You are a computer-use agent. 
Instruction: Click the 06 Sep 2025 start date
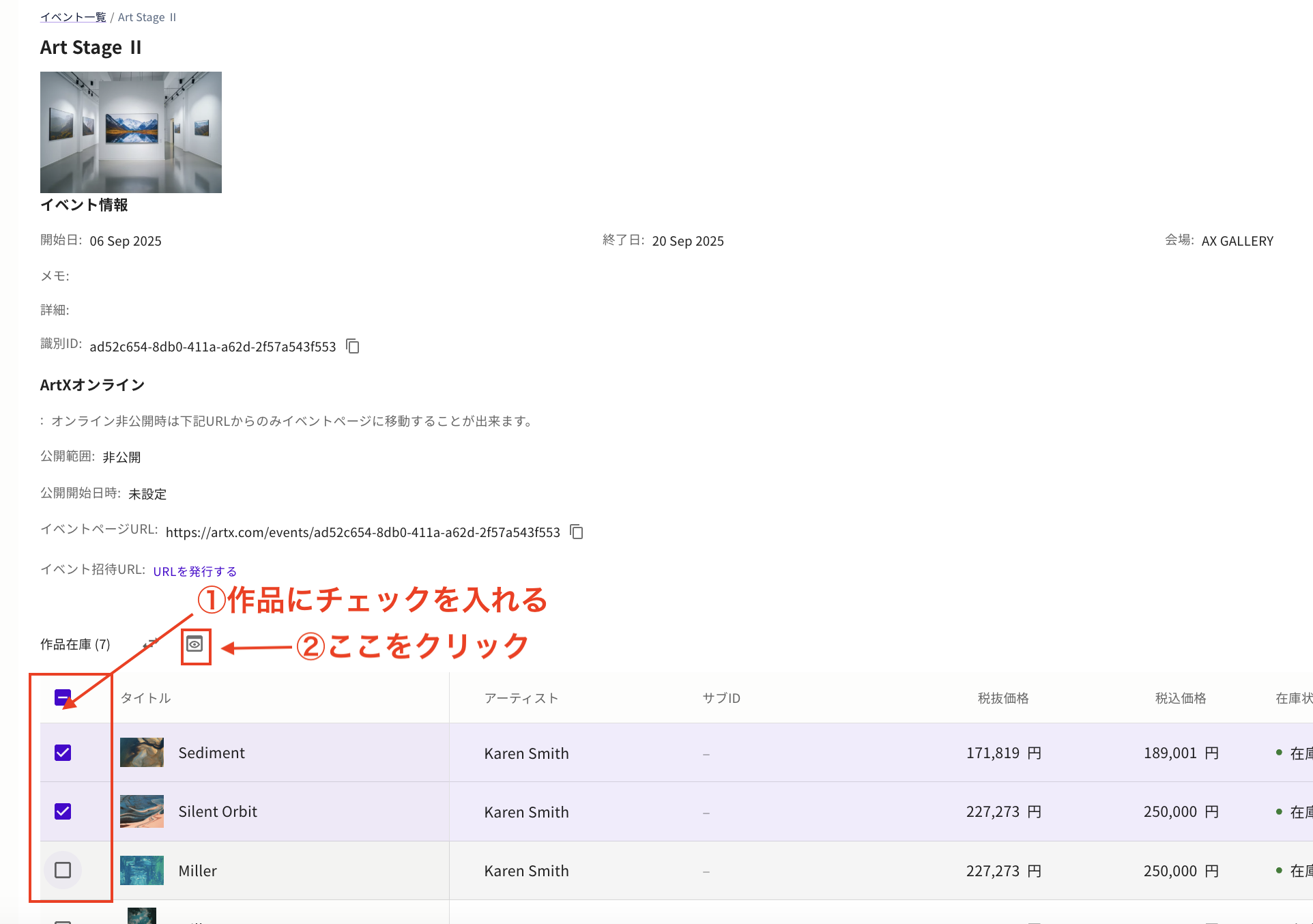pyautogui.click(x=126, y=241)
